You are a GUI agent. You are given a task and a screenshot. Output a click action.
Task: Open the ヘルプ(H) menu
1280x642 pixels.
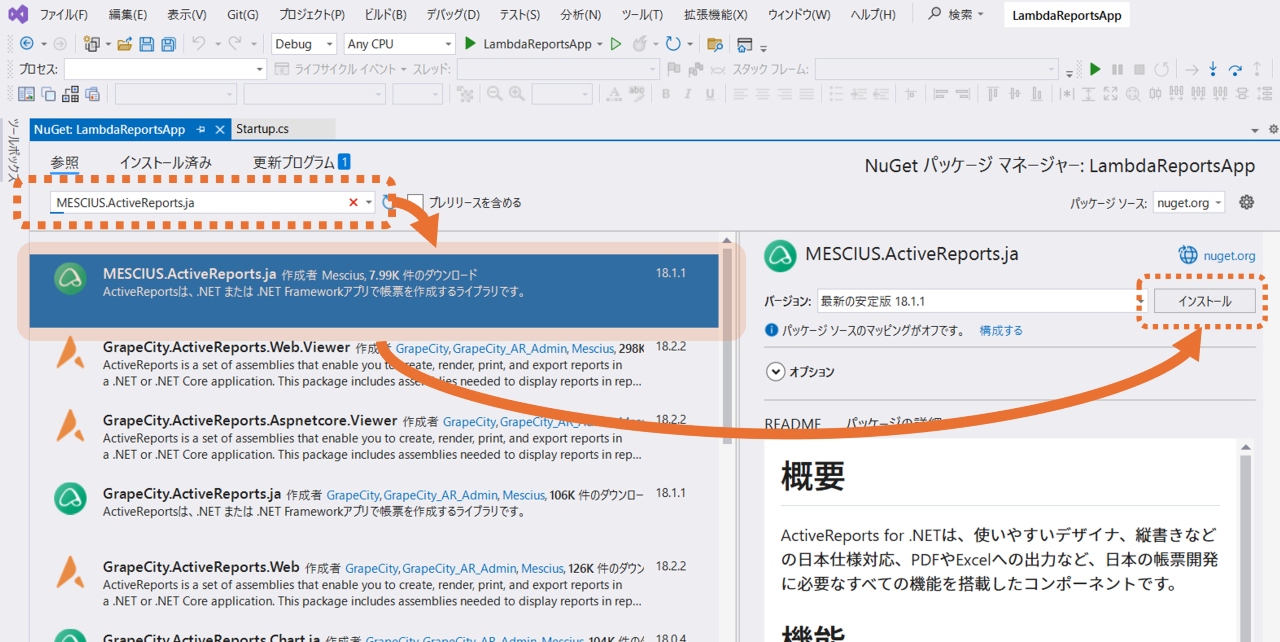point(873,15)
